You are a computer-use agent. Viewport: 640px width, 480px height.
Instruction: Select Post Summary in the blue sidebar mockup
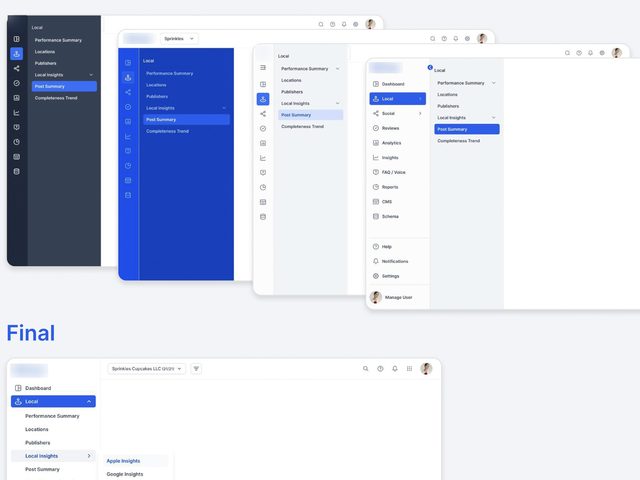(186, 120)
